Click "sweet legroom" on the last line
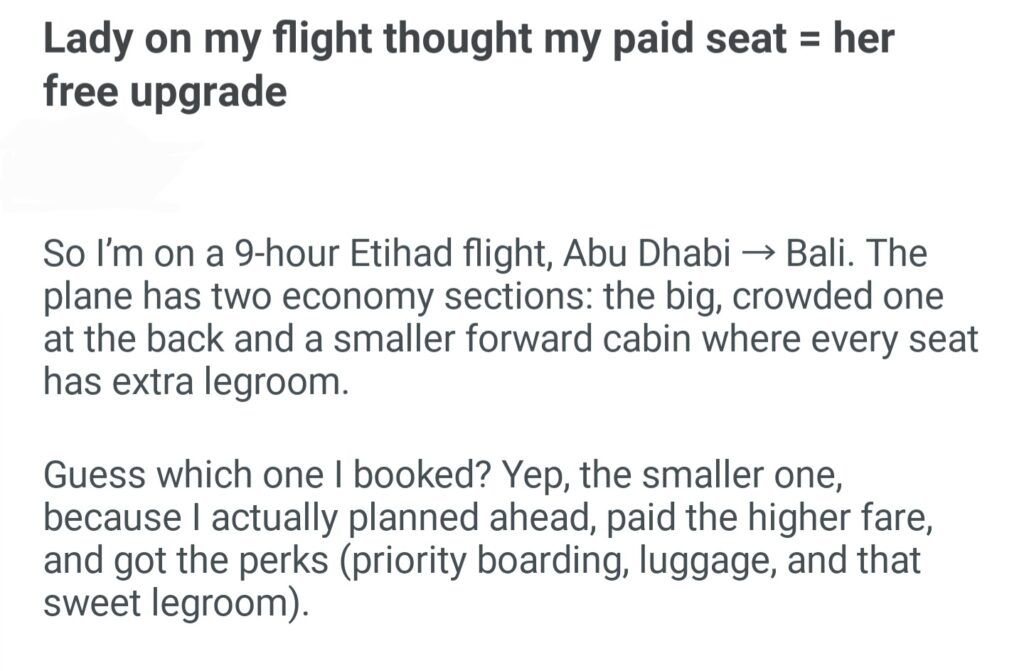 click(x=166, y=604)
